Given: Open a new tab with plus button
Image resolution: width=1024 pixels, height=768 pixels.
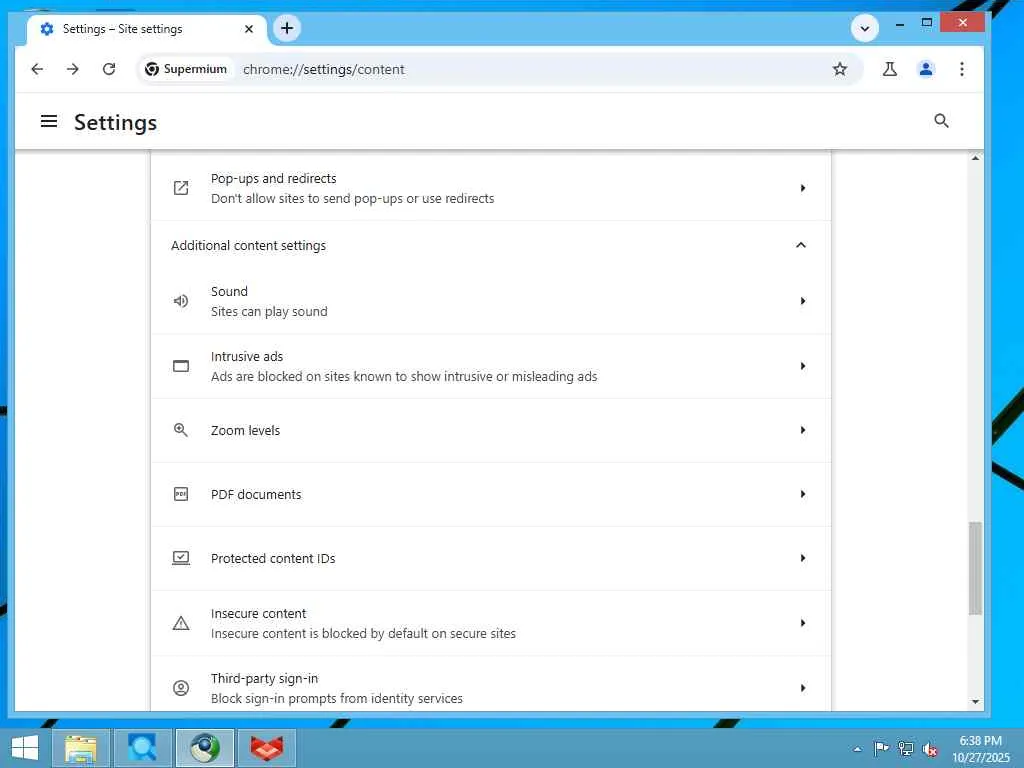Looking at the screenshot, I should point(287,28).
